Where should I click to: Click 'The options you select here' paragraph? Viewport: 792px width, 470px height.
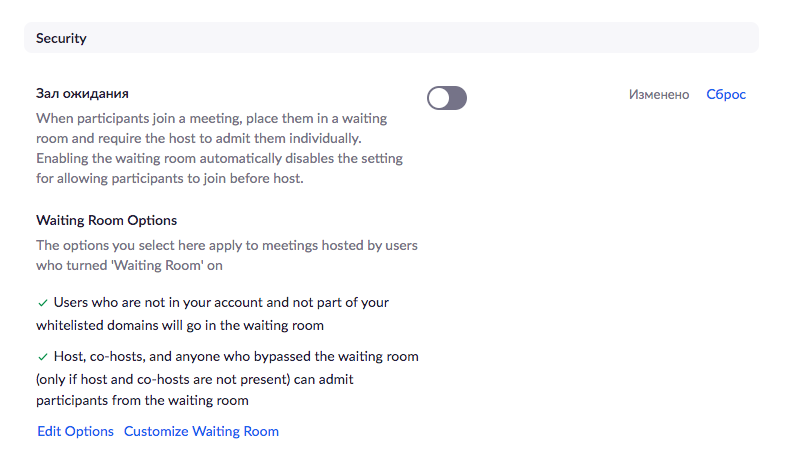click(x=226, y=245)
